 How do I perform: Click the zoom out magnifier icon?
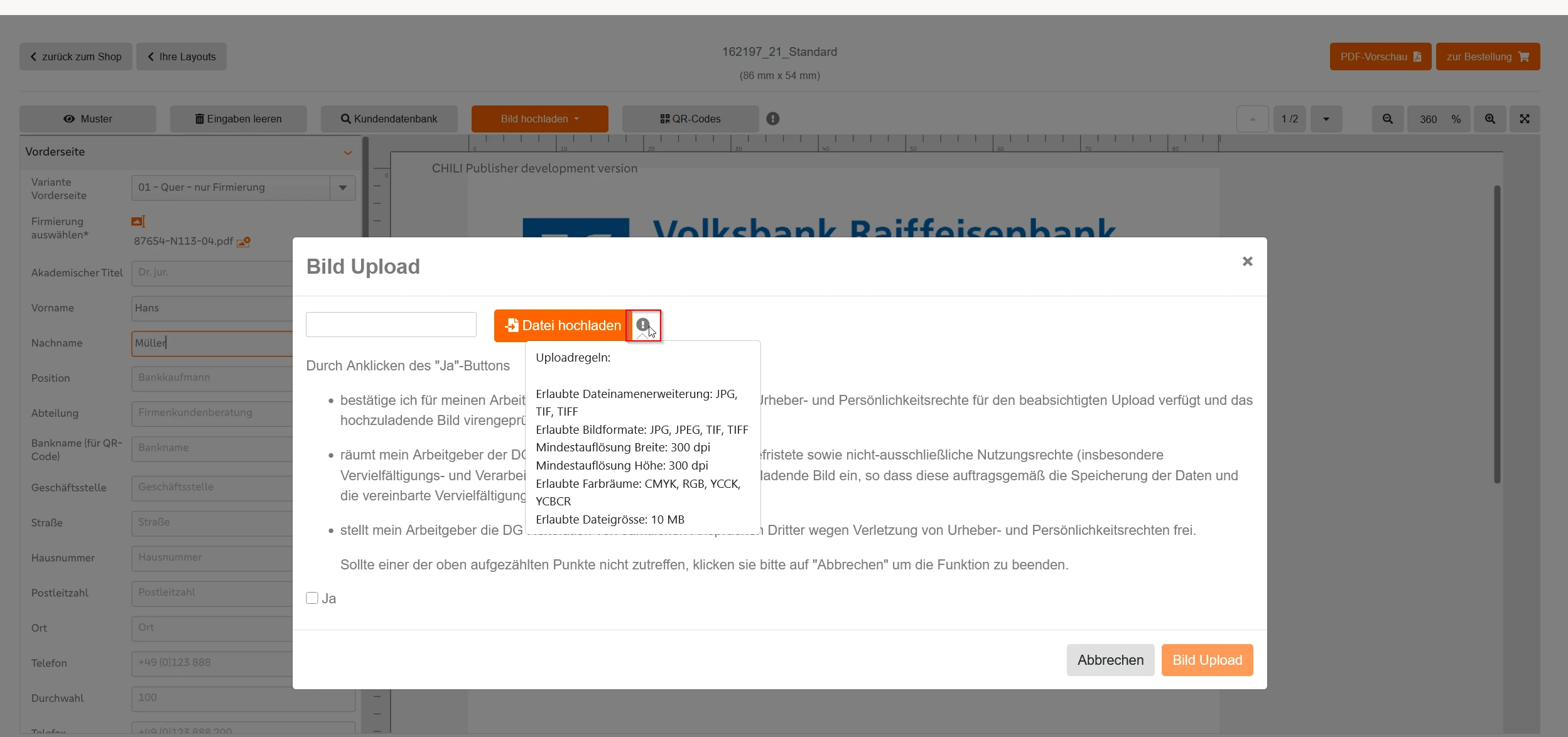tap(1388, 119)
